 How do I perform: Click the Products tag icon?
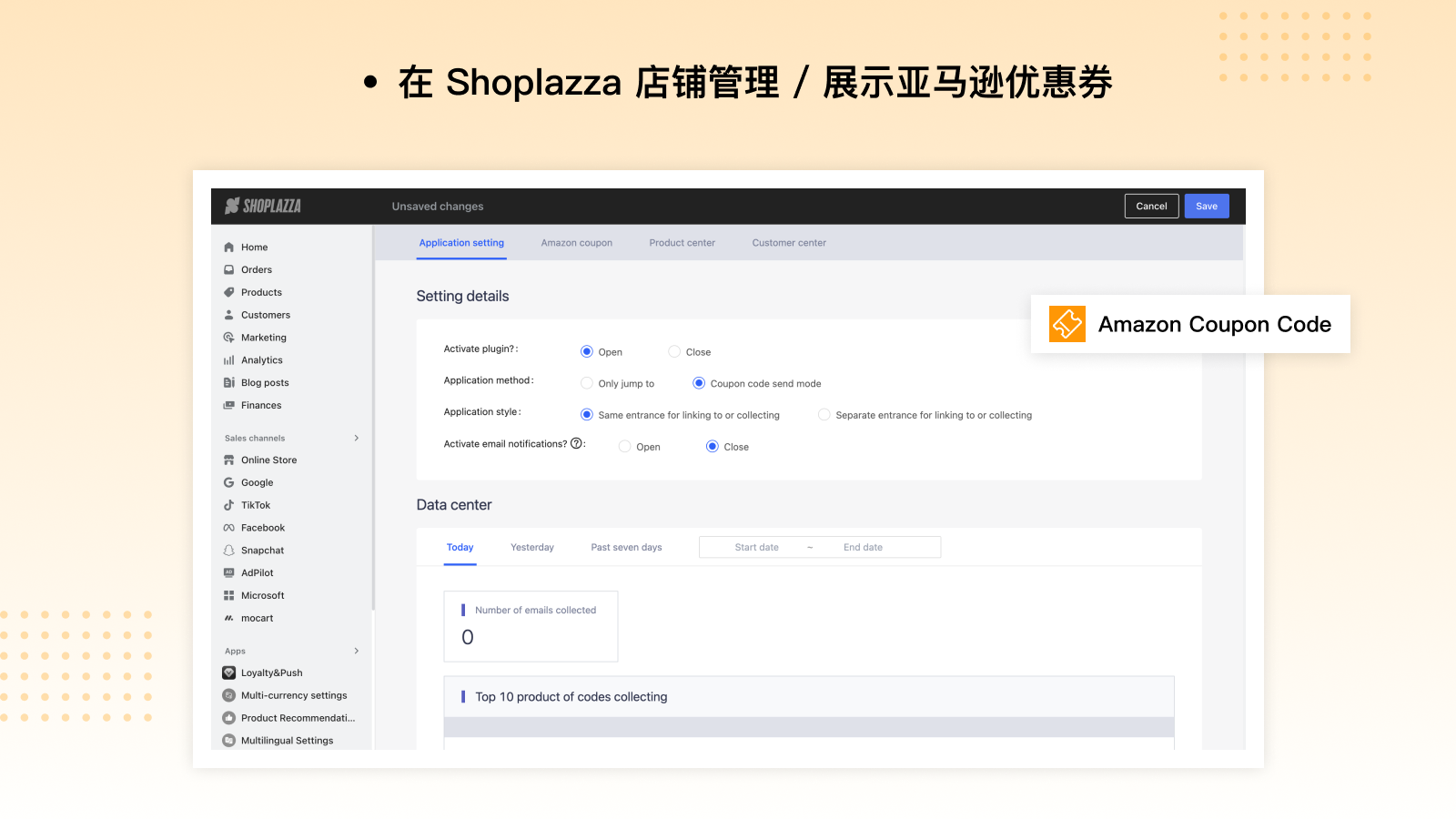tap(229, 293)
